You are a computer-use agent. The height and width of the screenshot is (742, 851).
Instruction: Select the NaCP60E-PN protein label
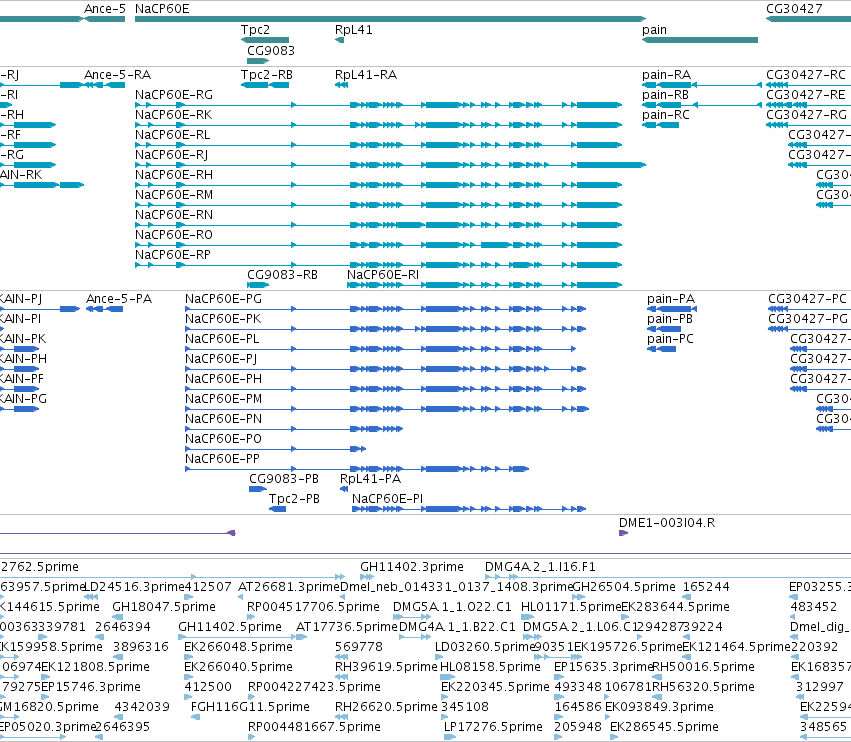point(224,419)
